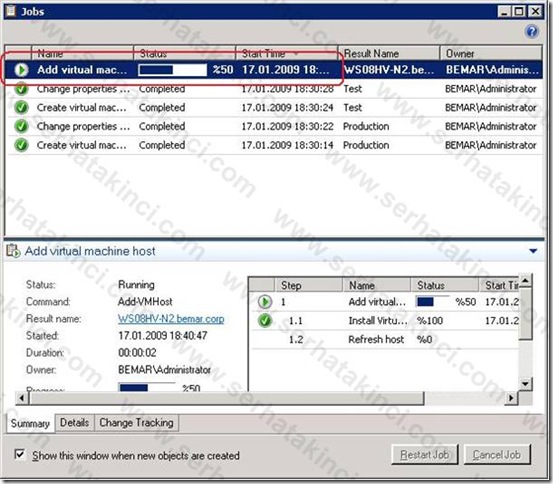Screen dimensions: 553x484
Task: Click the green check icon of step 1.1
Action: (x=265, y=320)
